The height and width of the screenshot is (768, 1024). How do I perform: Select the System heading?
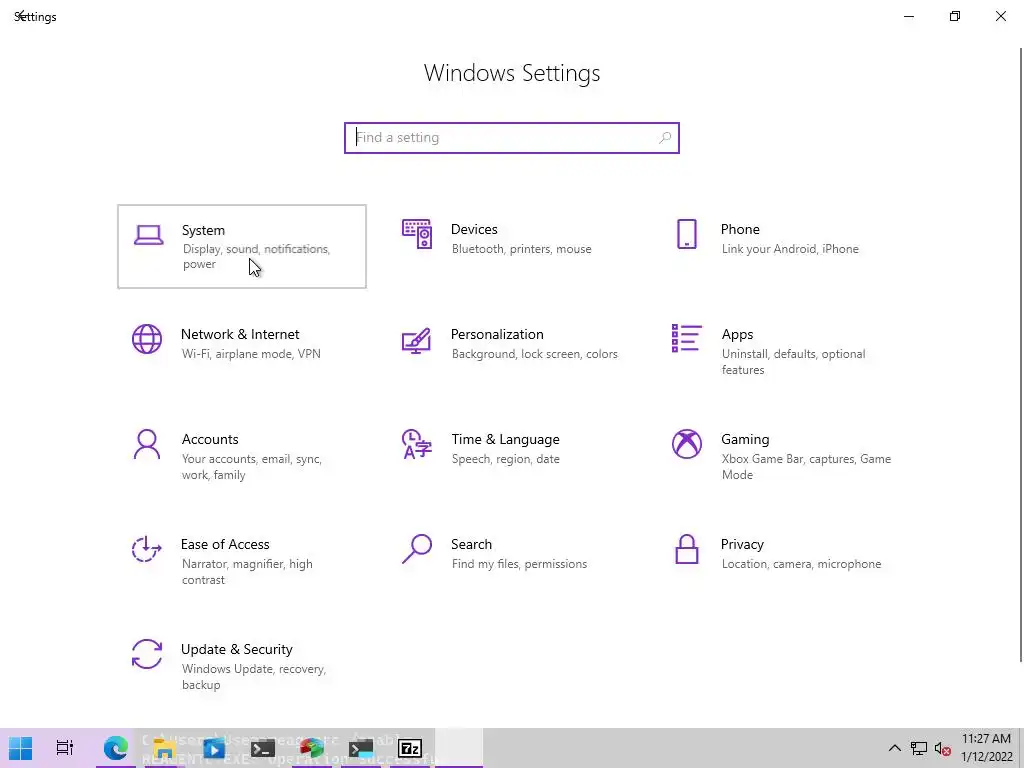pos(203,230)
